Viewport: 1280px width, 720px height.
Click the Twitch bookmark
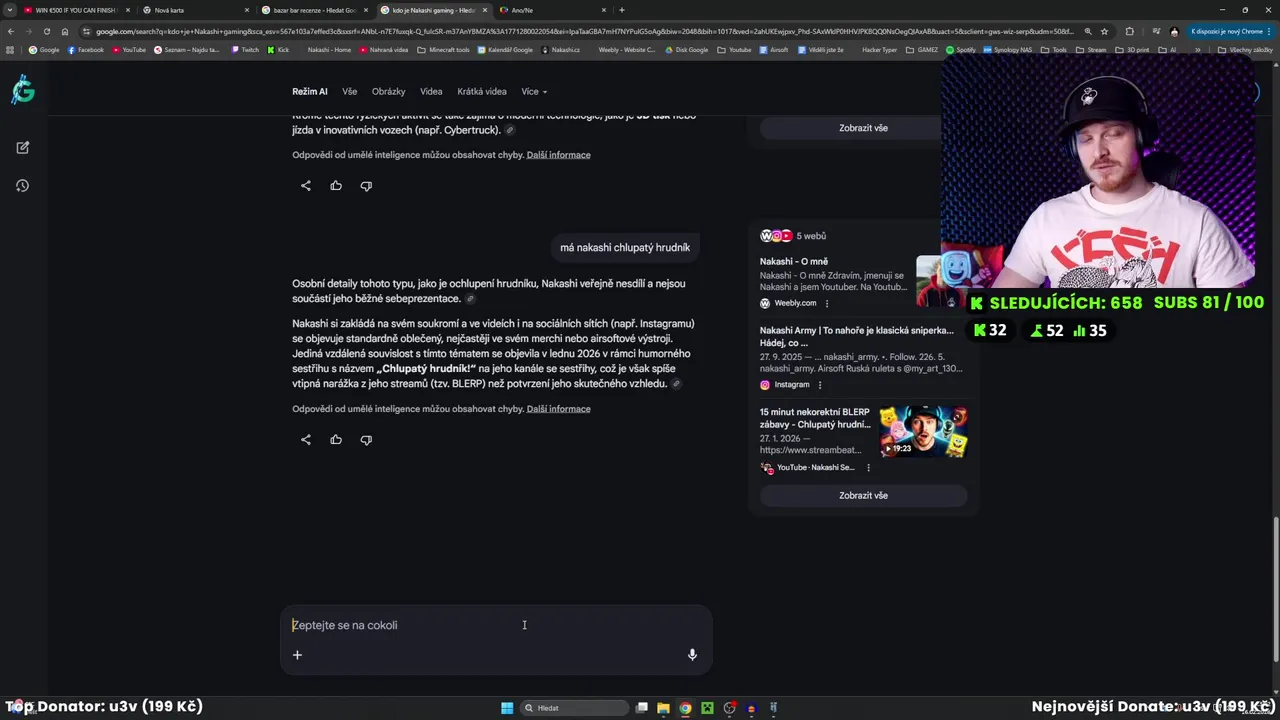[x=245, y=49]
